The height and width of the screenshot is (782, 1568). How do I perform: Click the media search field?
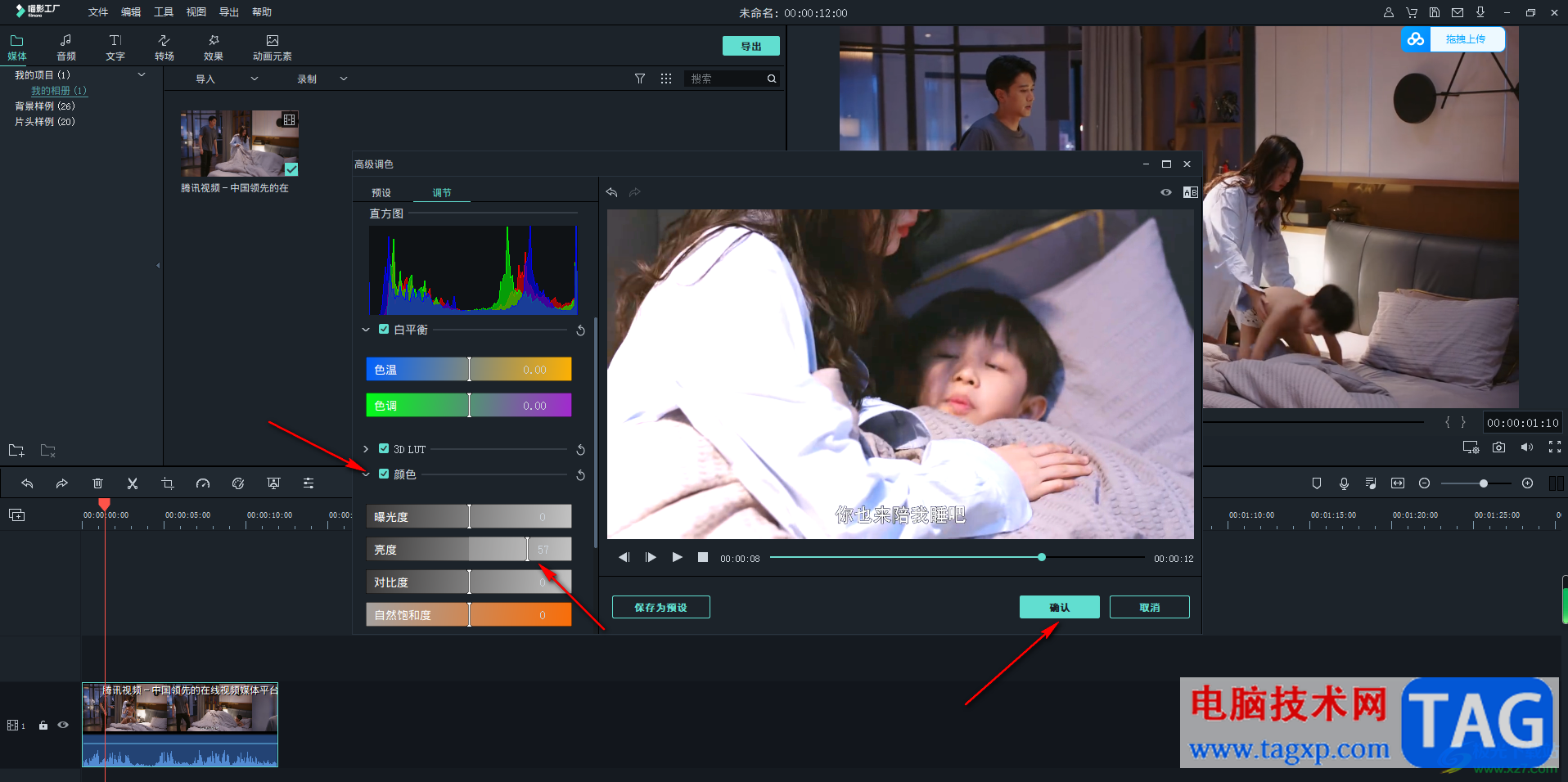(731, 79)
